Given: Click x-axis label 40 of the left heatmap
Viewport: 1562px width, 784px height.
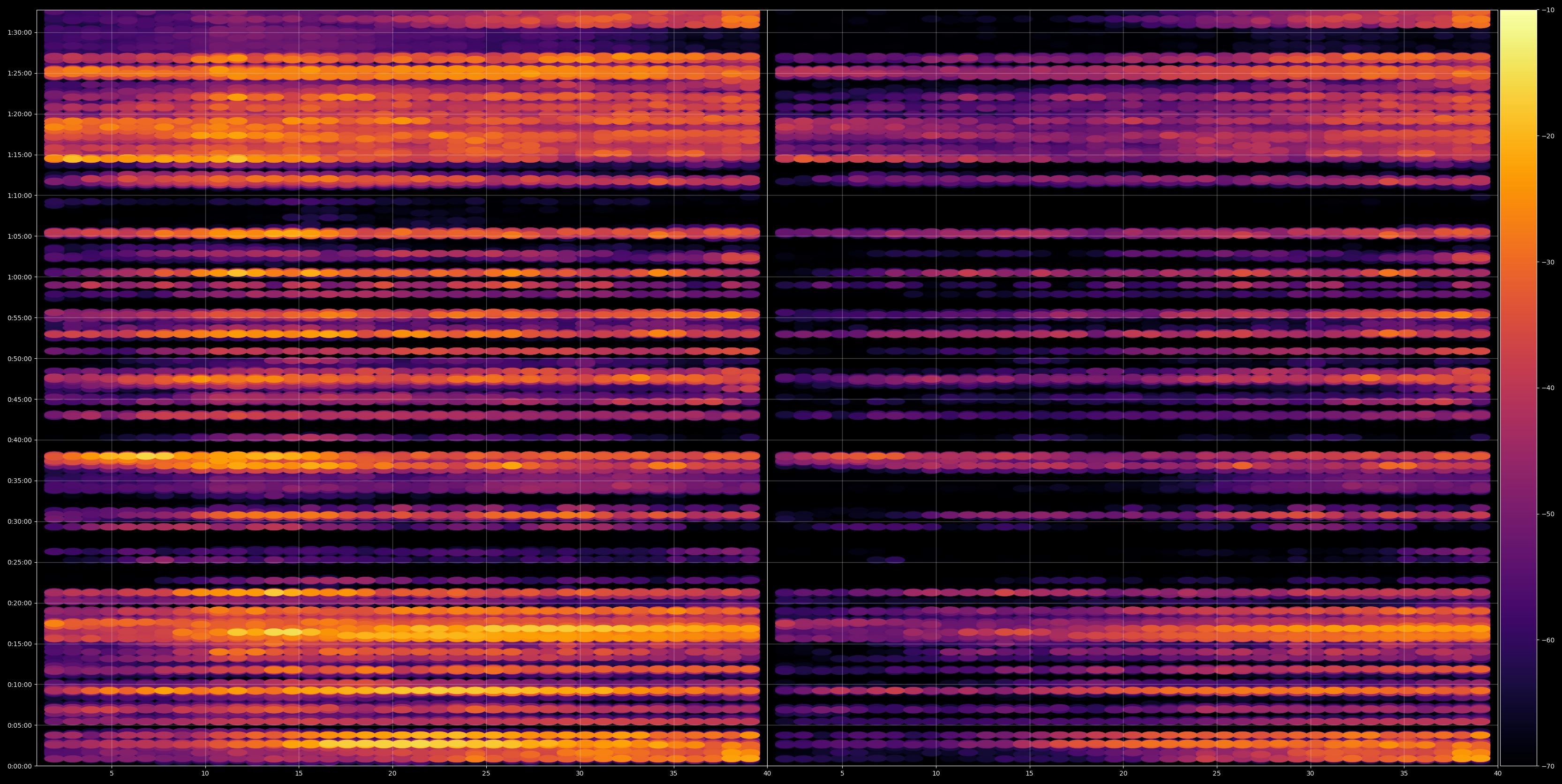Looking at the screenshot, I should point(767,774).
